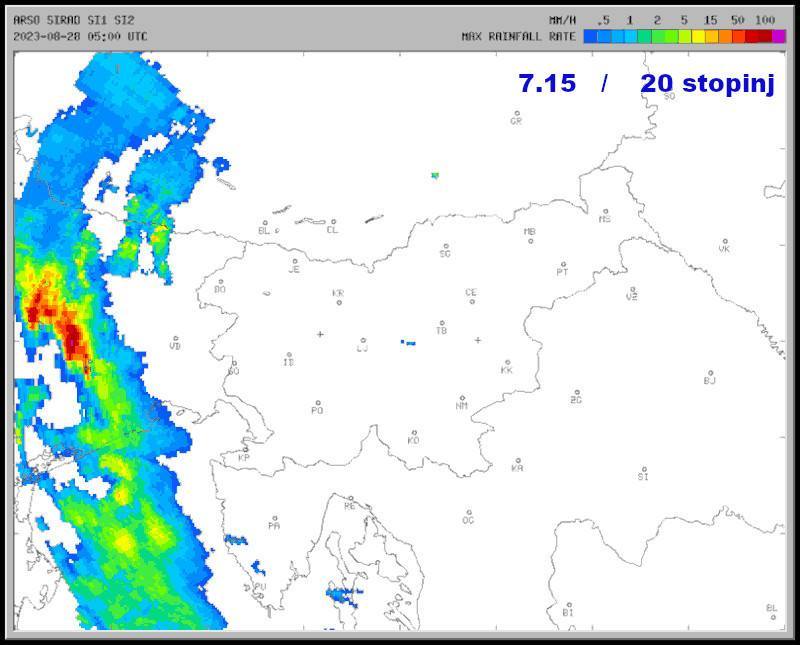This screenshot has height=645, width=800.
Task: Pick the KP city marker on the coast
Action: point(245,449)
